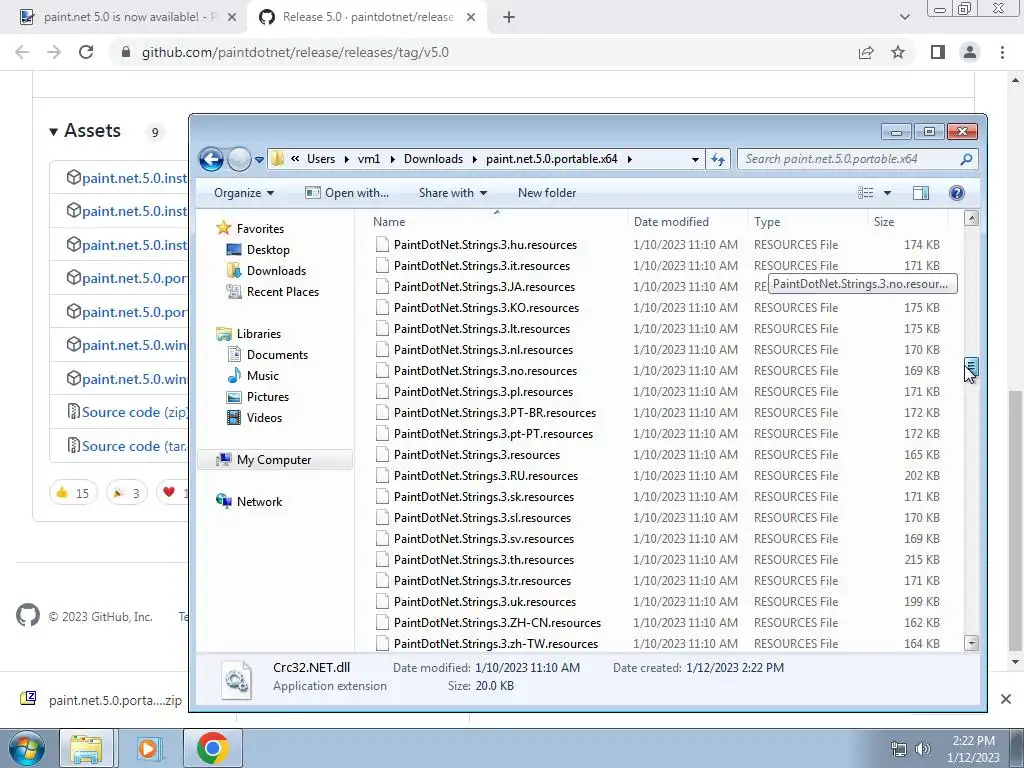
Task: Click Source code (zip) link
Action: [135, 412]
